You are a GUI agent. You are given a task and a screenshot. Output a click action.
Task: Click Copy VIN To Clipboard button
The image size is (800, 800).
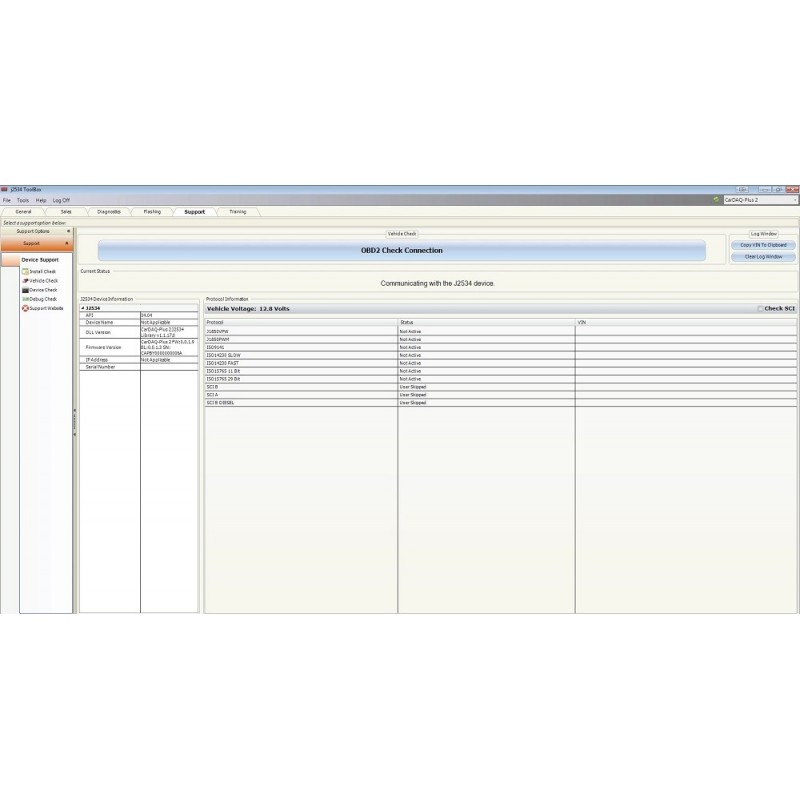pyautogui.click(x=763, y=245)
